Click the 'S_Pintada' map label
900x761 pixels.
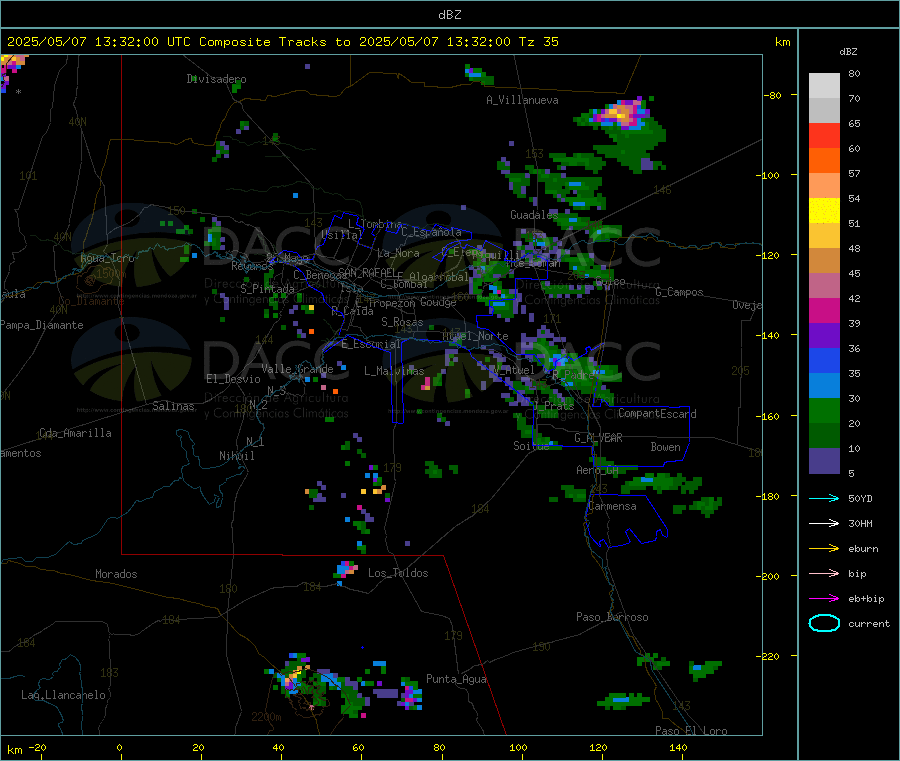pos(267,289)
